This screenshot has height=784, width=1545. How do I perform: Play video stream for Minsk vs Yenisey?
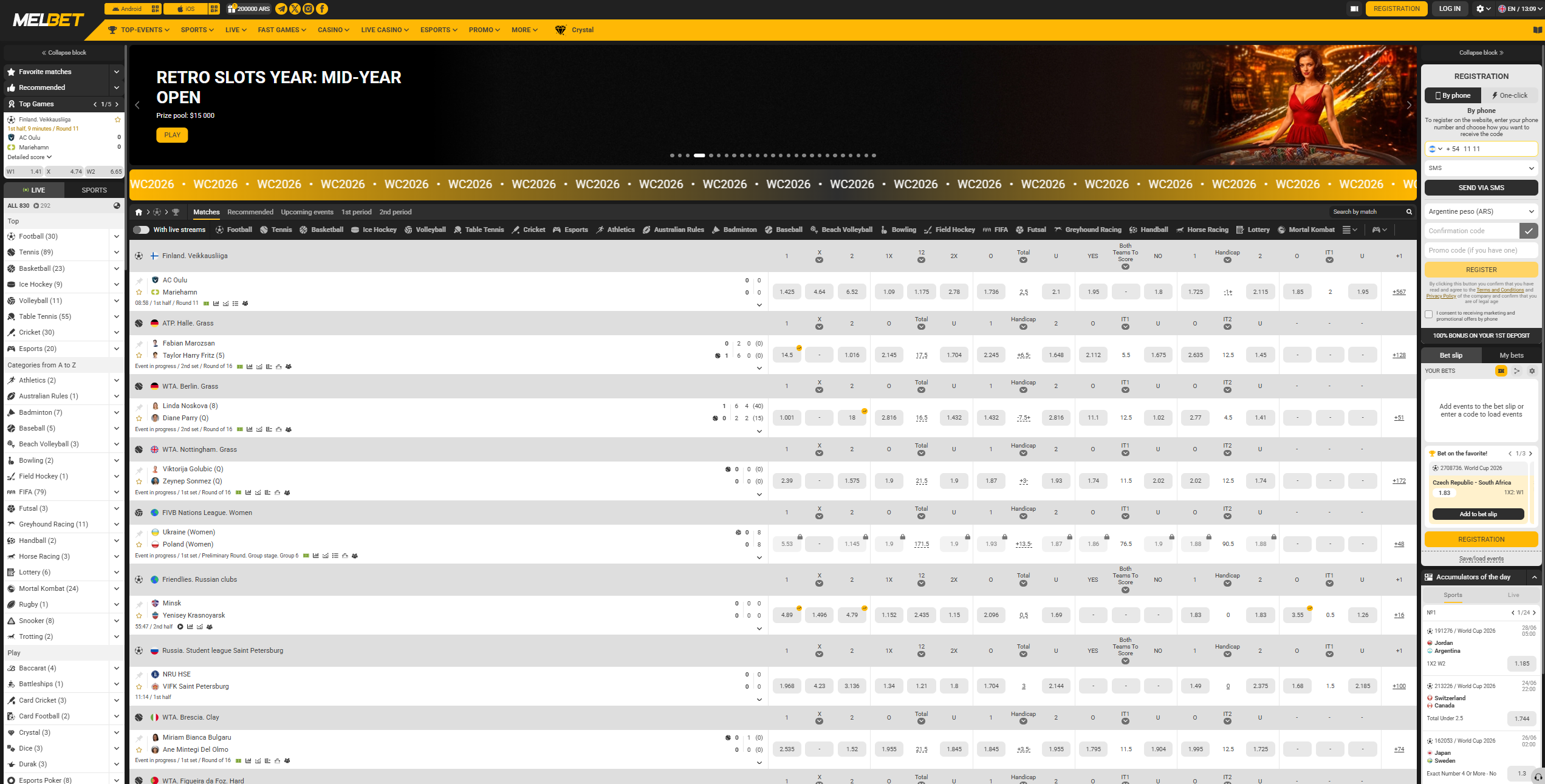pyautogui.click(x=180, y=627)
